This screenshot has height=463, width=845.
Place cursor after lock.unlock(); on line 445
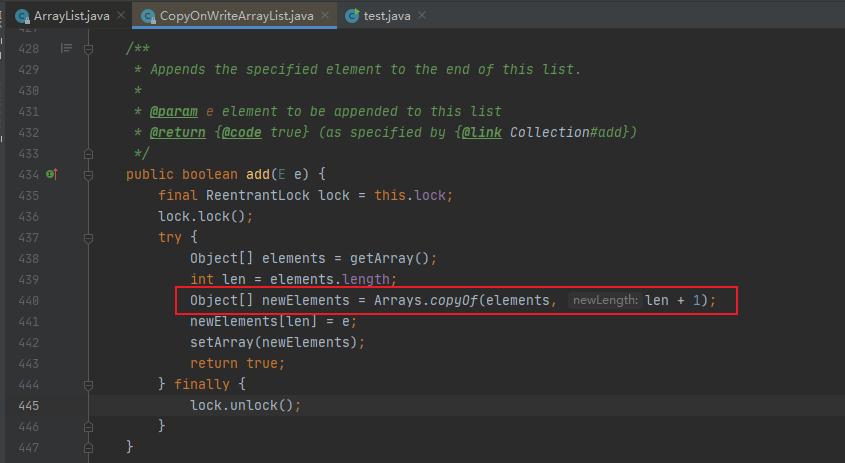302,405
